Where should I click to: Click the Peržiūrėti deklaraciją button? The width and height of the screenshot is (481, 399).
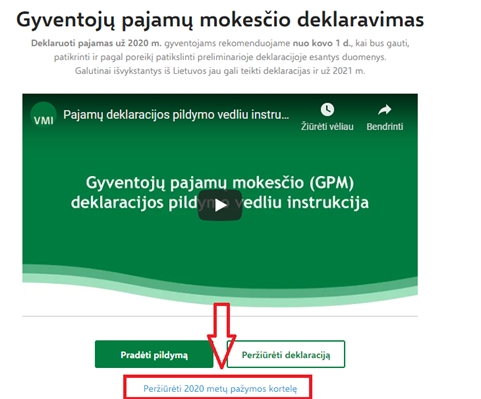pyautogui.click(x=286, y=354)
